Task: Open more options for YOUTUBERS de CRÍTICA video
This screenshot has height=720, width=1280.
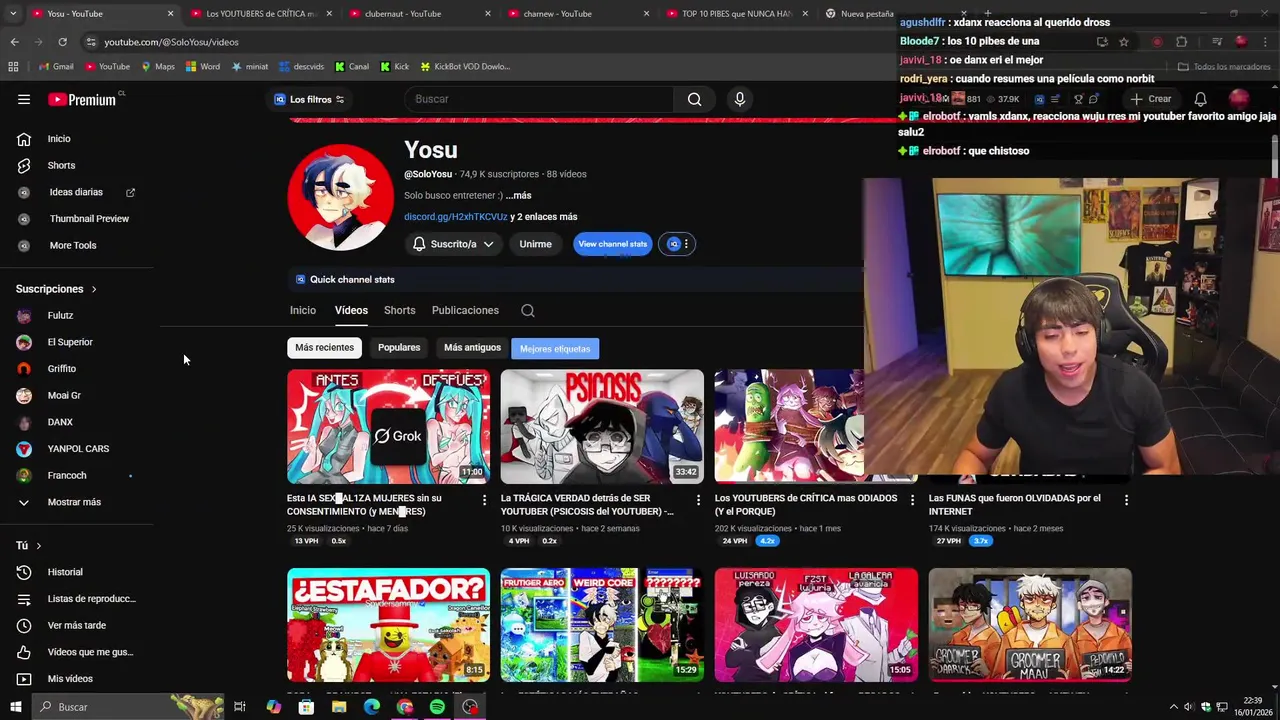Action: [911, 499]
